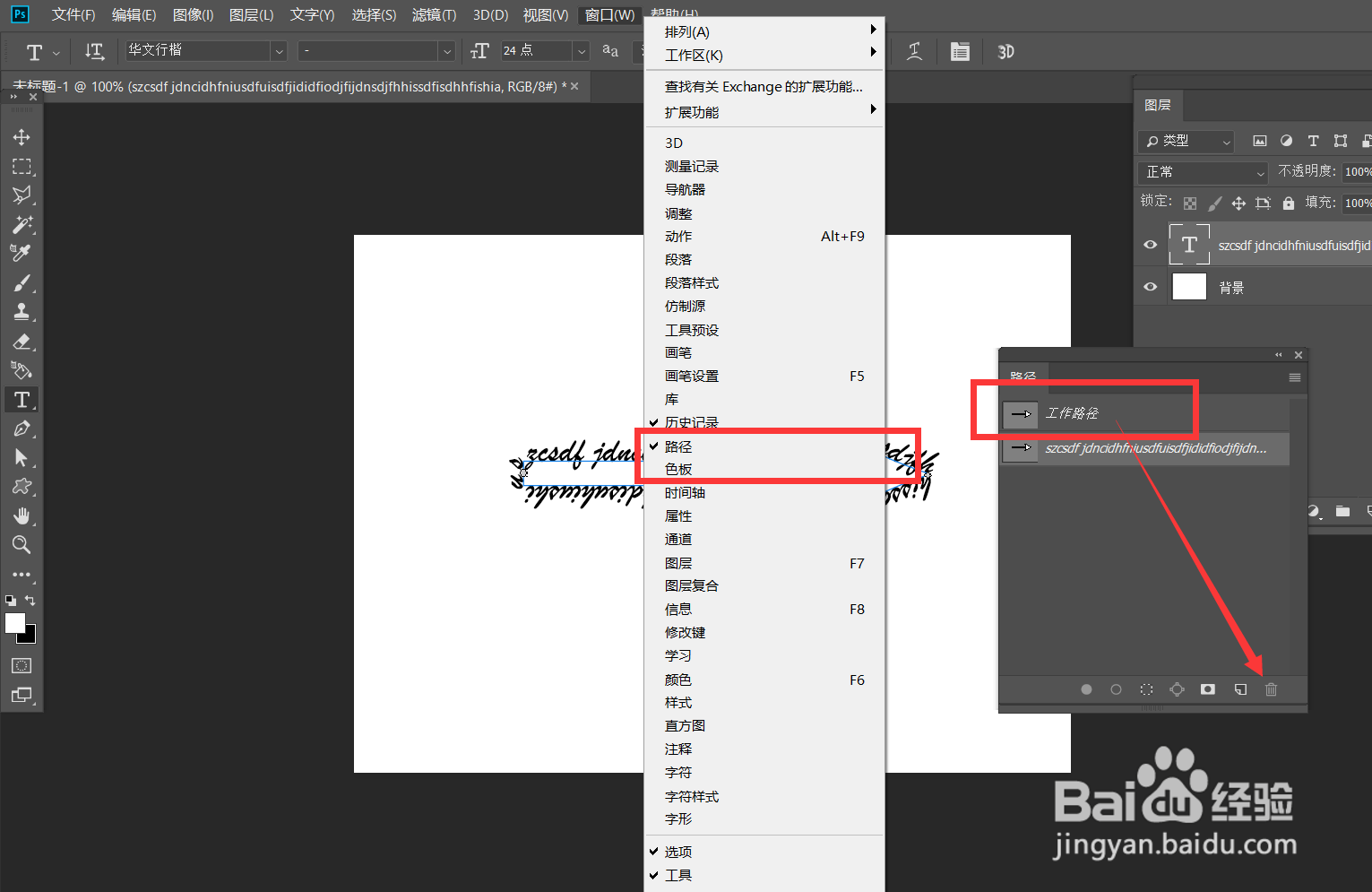
Task: Toggle the lock transparent pixels option
Action: (1190, 203)
